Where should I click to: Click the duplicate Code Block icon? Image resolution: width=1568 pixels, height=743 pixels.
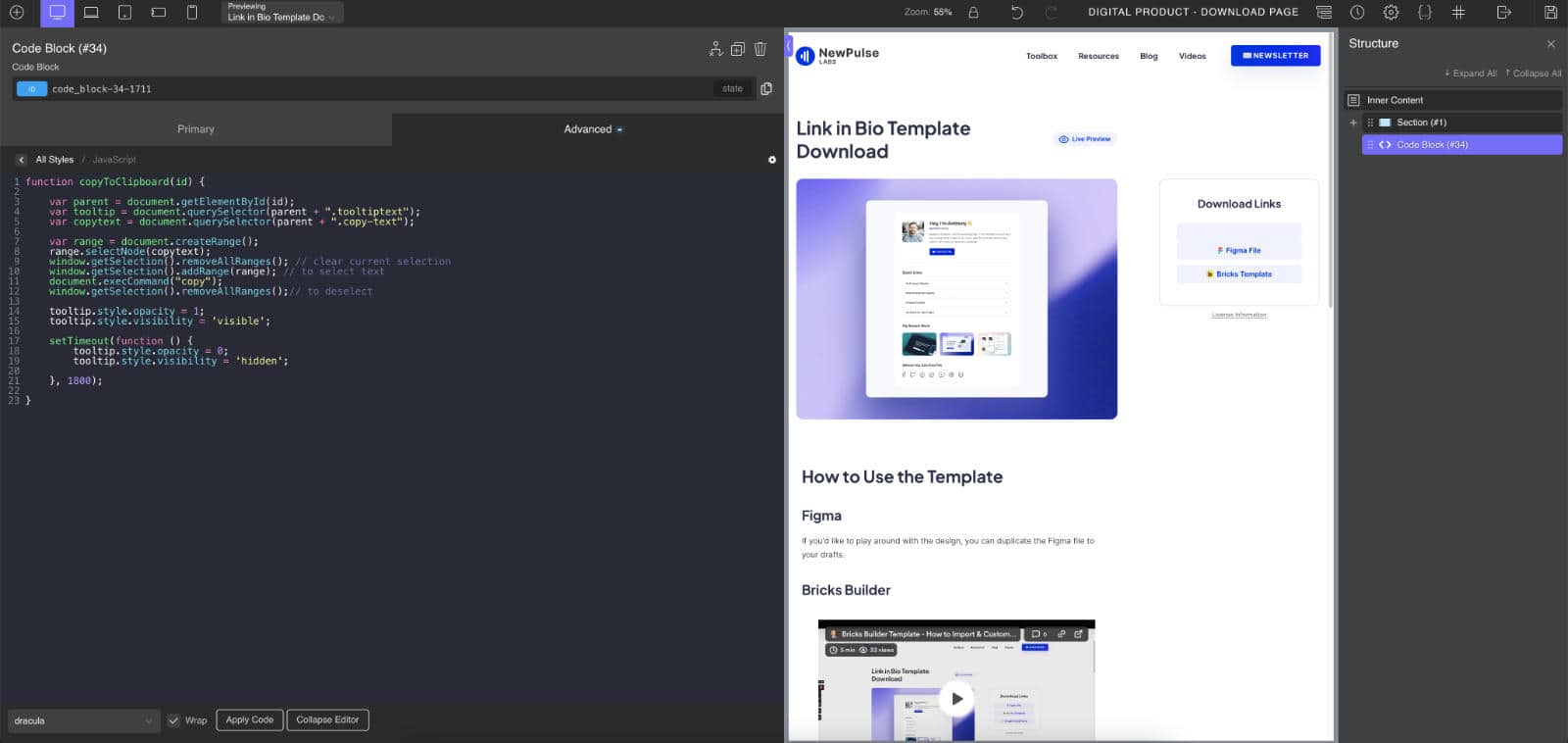click(738, 49)
